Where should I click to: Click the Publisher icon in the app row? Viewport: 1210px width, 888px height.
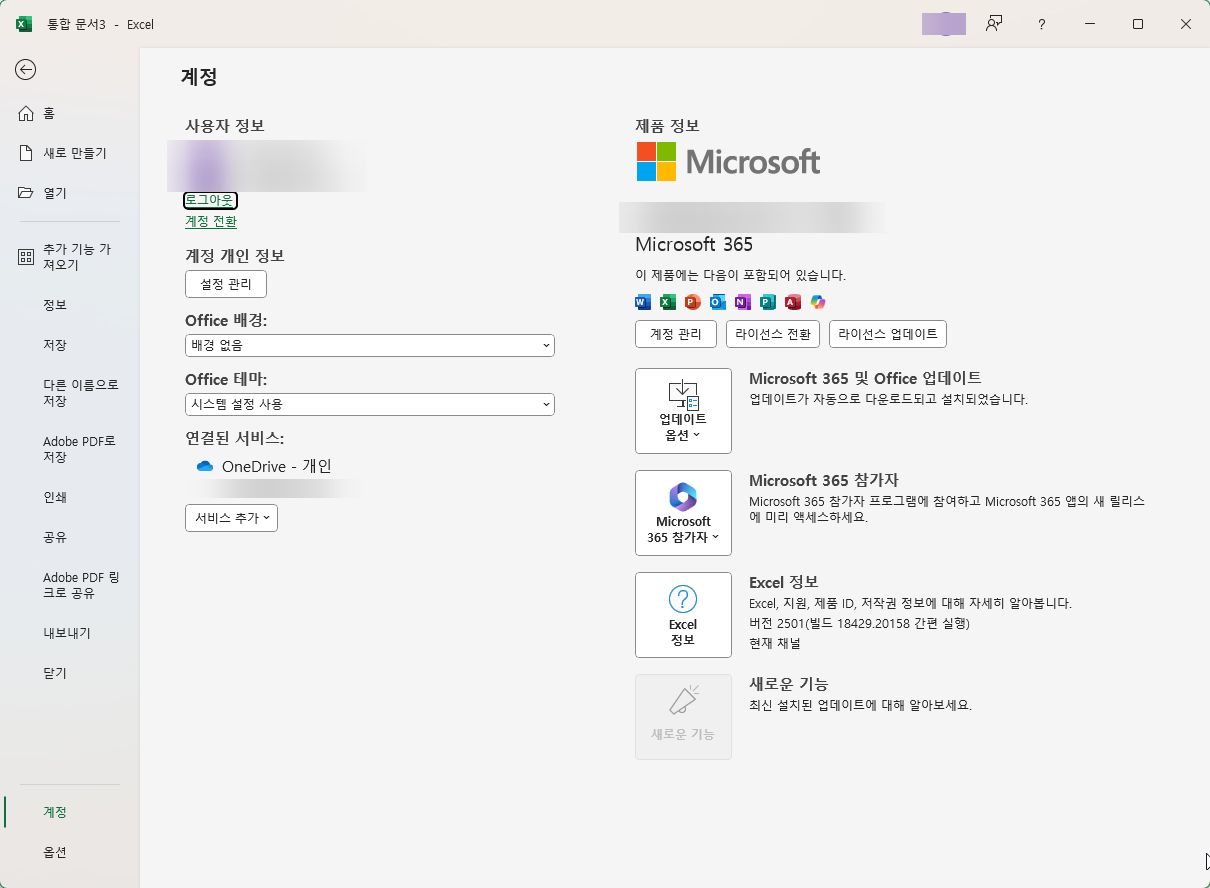tap(768, 302)
